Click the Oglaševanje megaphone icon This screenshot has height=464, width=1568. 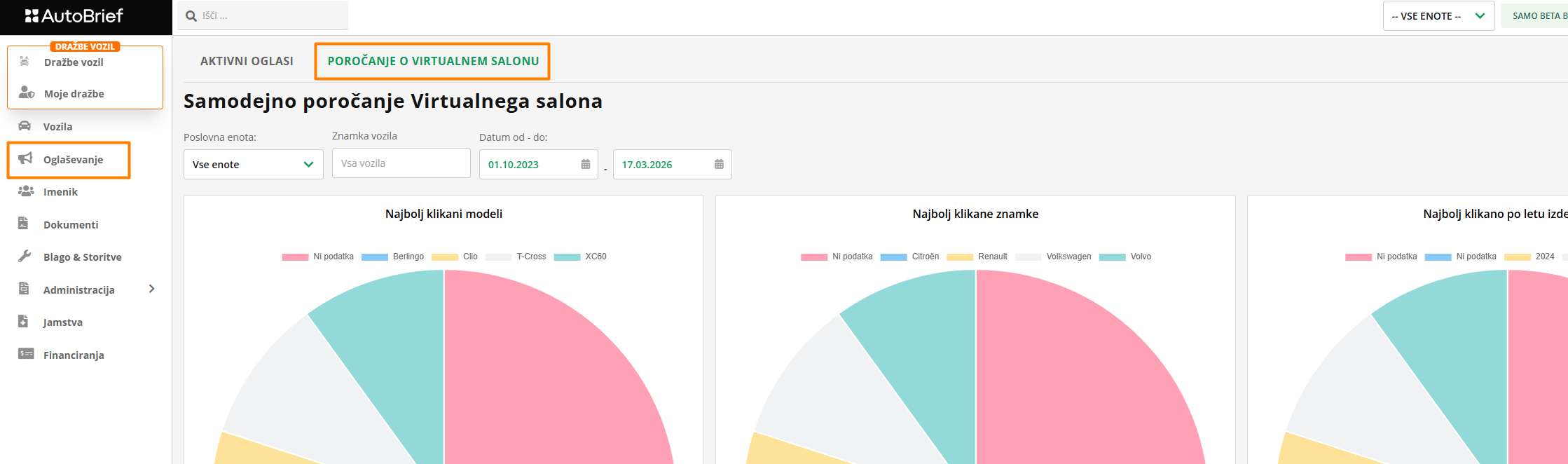point(25,158)
